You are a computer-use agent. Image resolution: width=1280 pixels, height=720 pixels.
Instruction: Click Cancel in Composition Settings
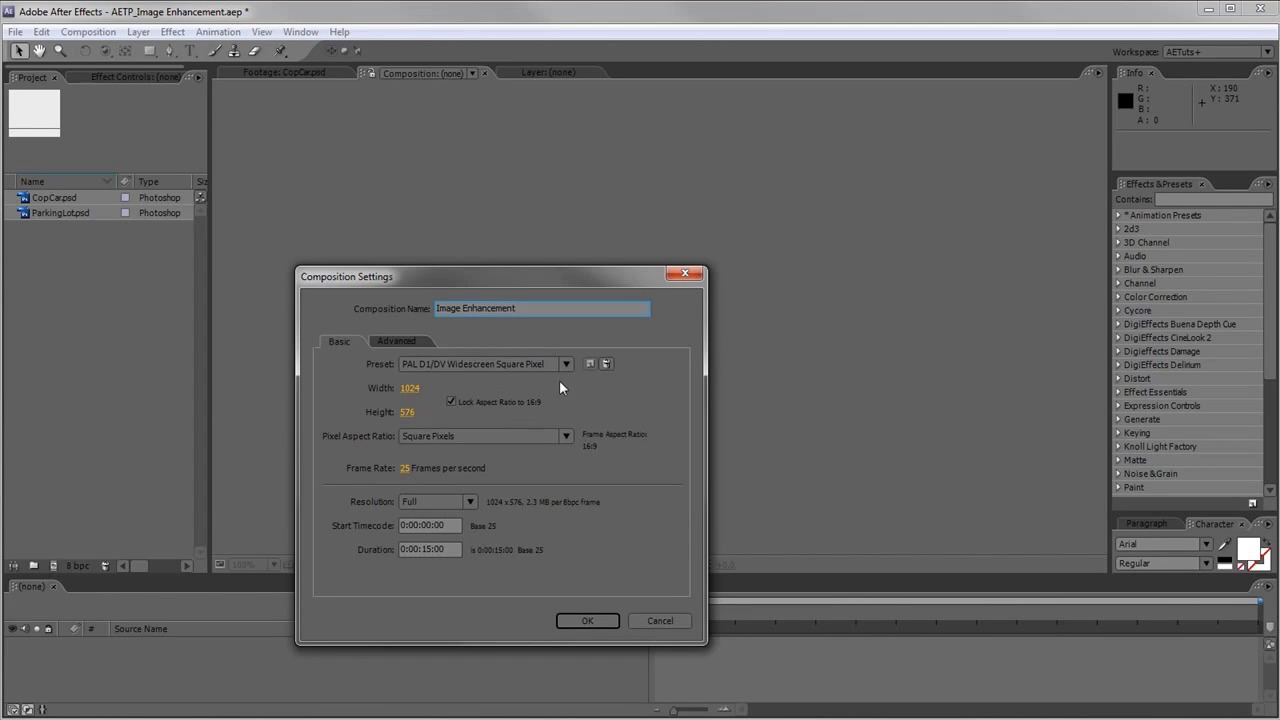point(660,621)
